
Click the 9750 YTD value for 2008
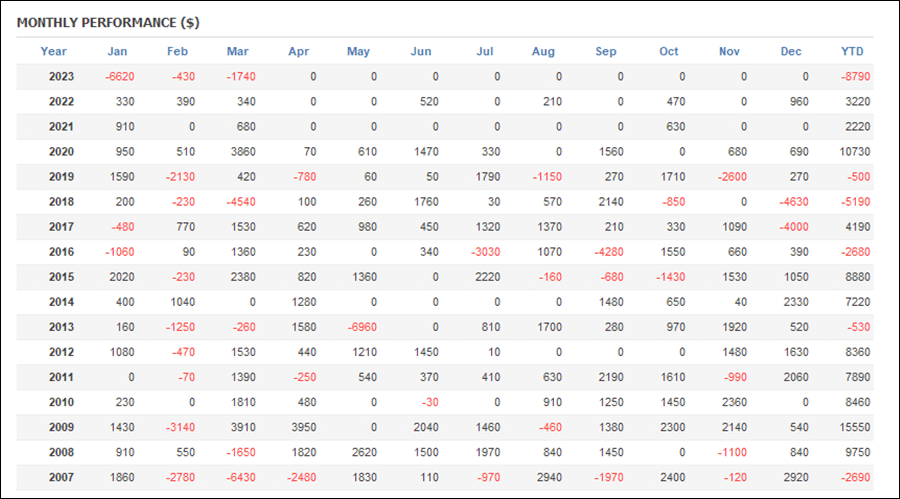coord(858,452)
